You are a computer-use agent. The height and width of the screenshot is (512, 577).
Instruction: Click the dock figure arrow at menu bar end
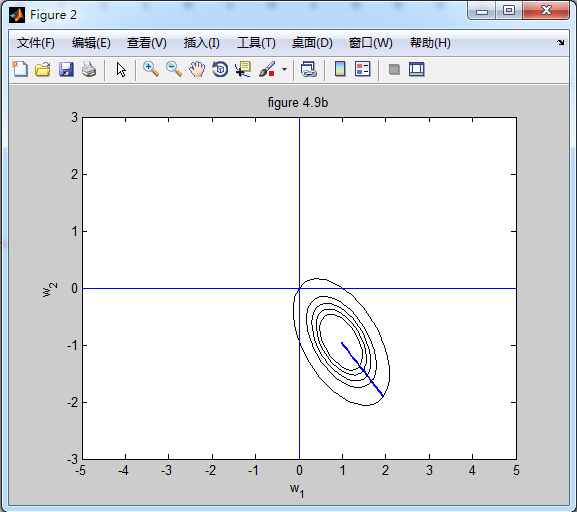pyautogui.click(x=560, y=42)
